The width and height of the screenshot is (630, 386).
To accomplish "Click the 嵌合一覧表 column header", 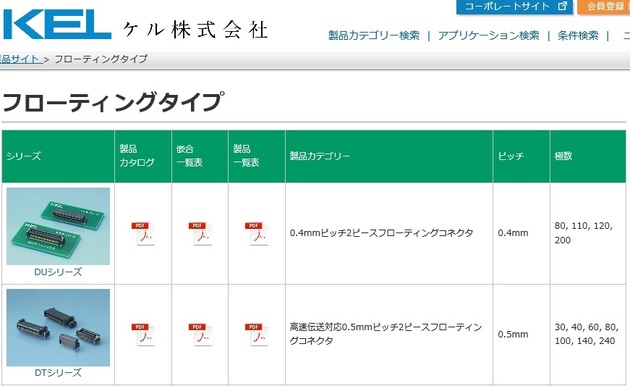I will click(x=200, y=156).
